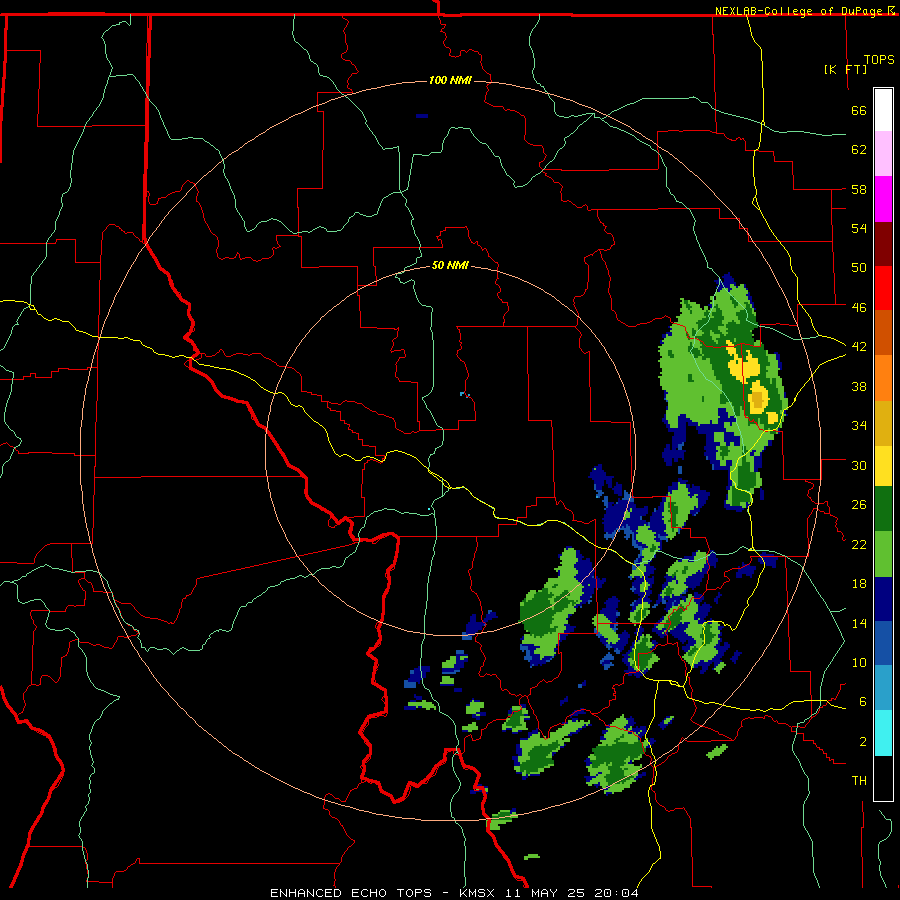Click the black TH legend swatch
This screenshot has height=900, width=900.
[x=883, y=778]
